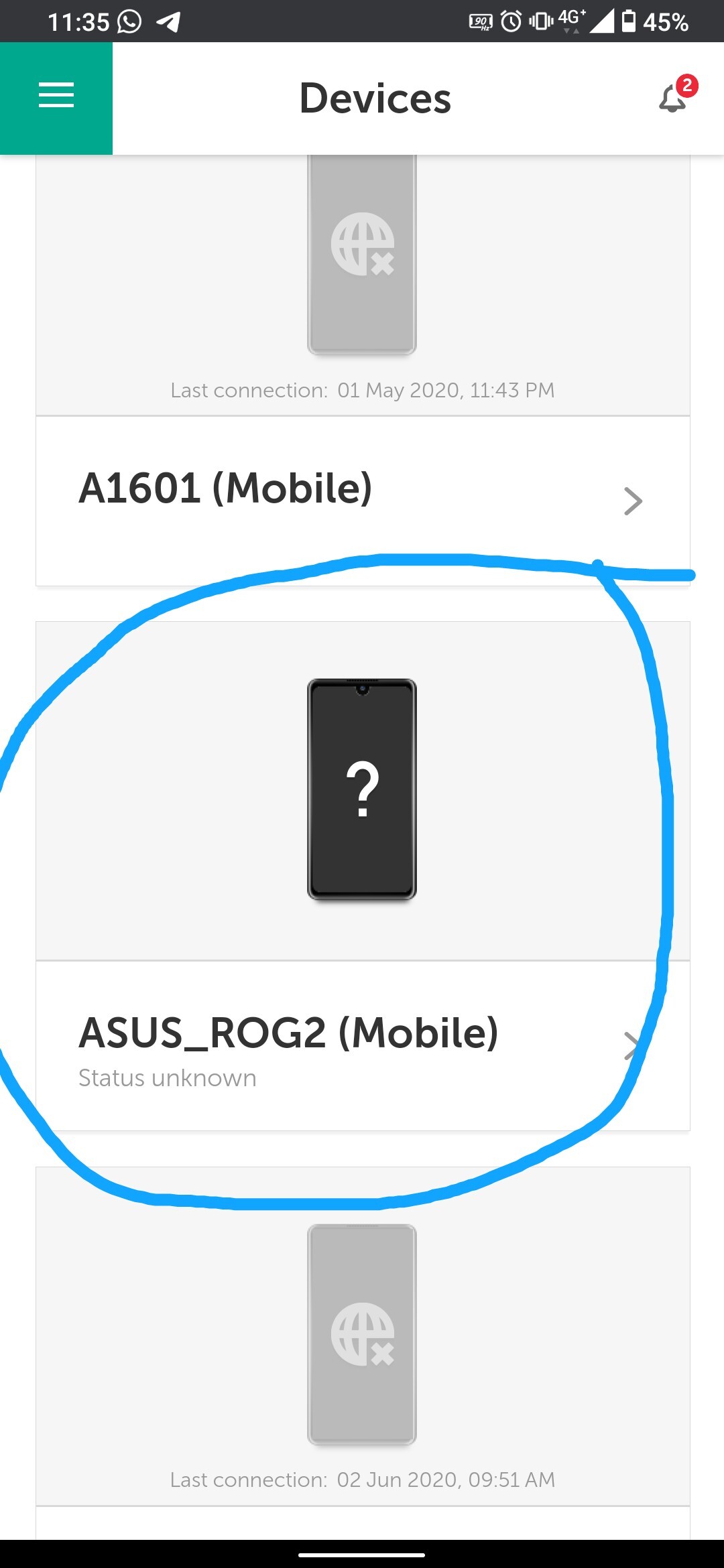
Task: Tap the Status unknown label
Action: 168,1078
